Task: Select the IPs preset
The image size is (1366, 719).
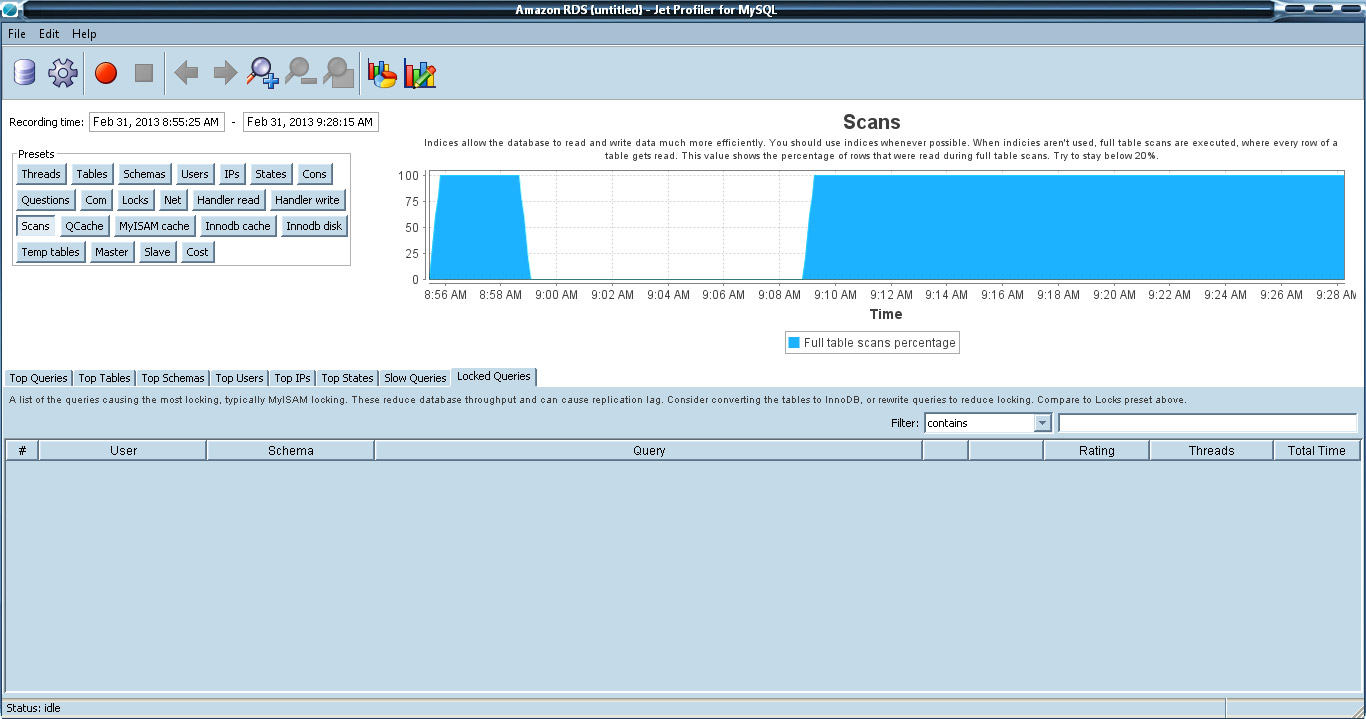Action: point(232,174)
